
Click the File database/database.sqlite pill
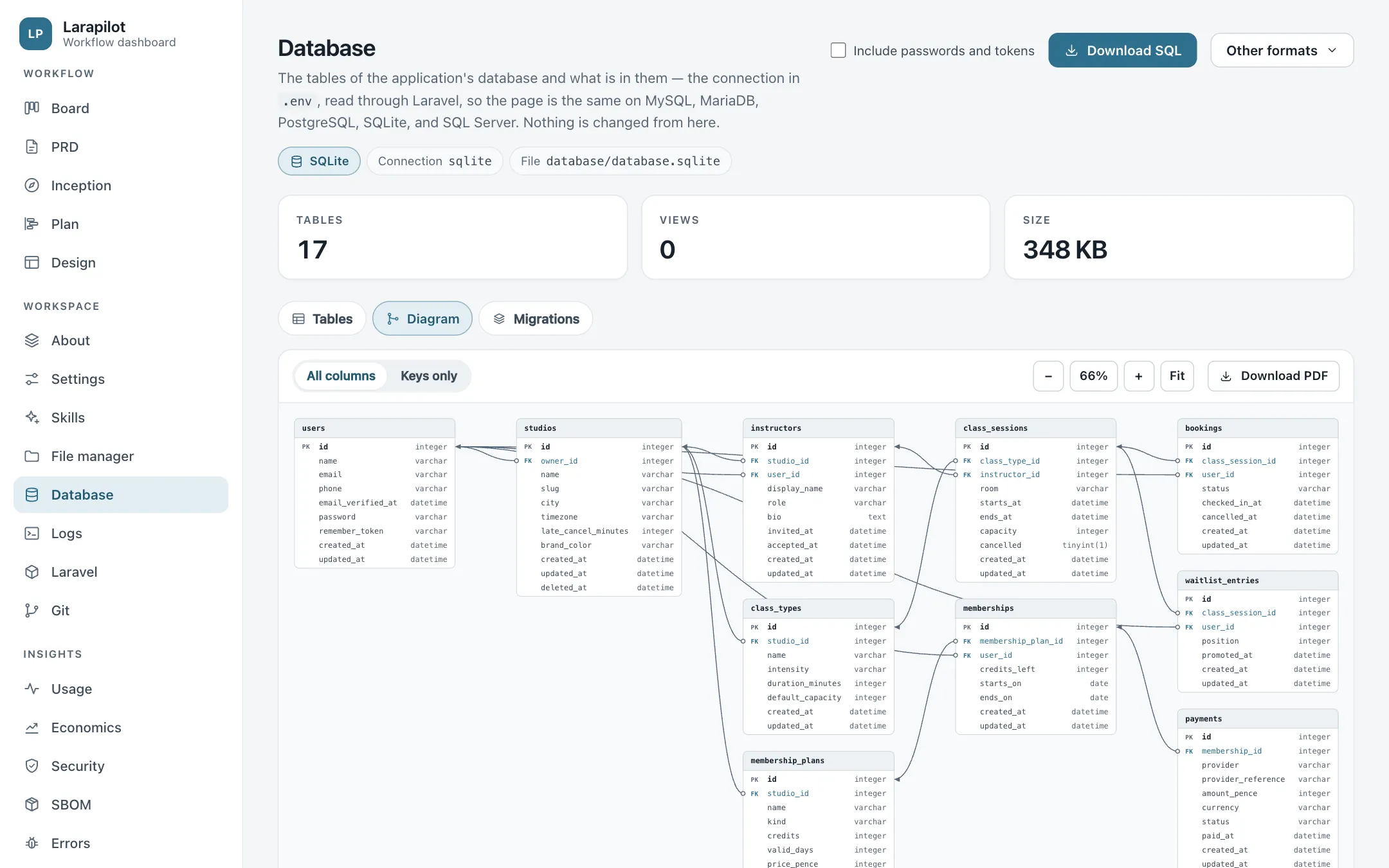pos(620,161)
